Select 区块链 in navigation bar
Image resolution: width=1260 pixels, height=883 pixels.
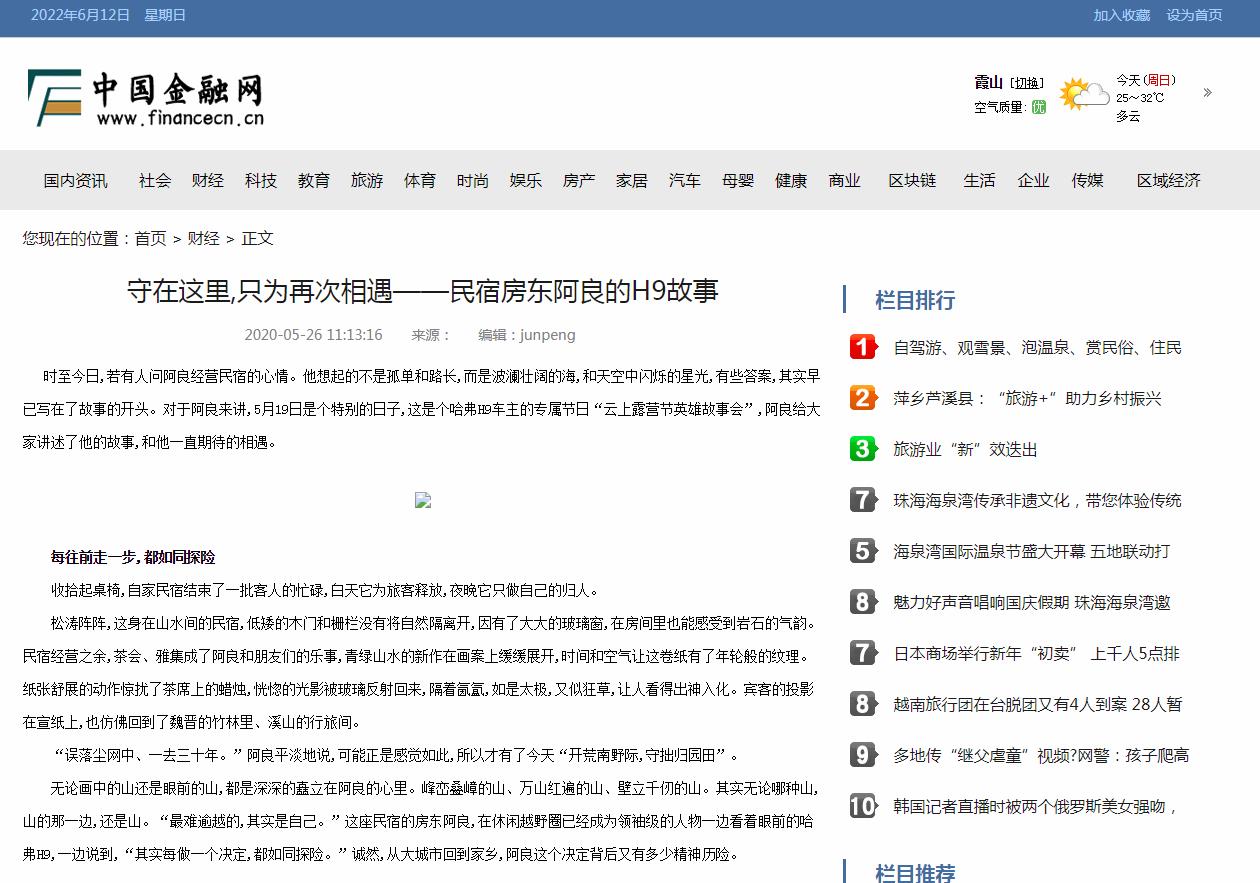tap(913, 180)
